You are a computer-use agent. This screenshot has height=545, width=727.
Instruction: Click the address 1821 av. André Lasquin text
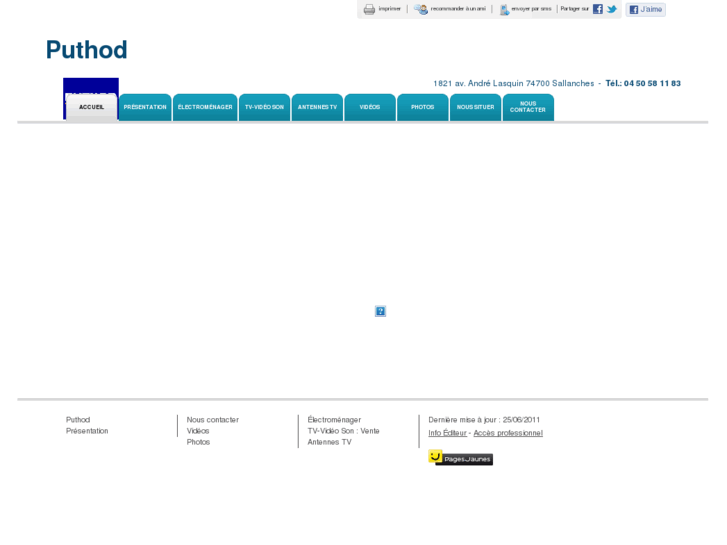click(x=514, y=83)
